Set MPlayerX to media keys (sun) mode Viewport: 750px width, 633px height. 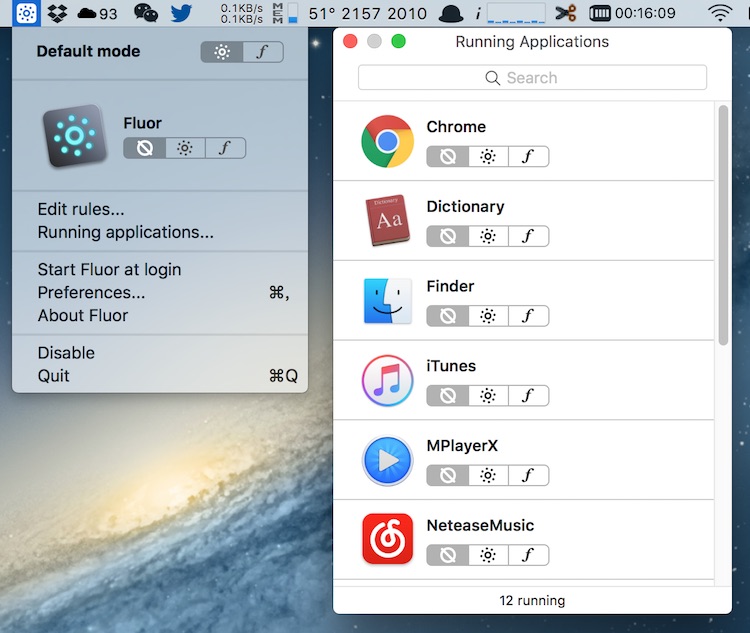(x=488, y=475)
